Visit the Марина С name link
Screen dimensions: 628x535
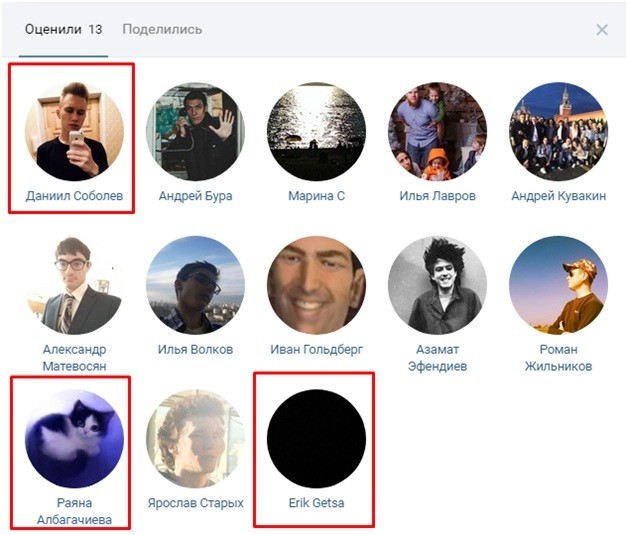pyautogui.click(x=316, y=196)
